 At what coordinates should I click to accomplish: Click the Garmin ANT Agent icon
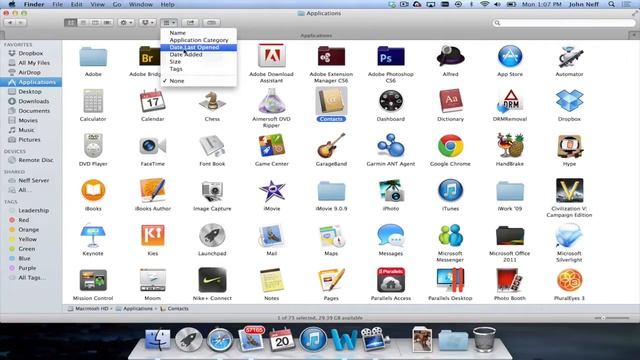[391, 146]
